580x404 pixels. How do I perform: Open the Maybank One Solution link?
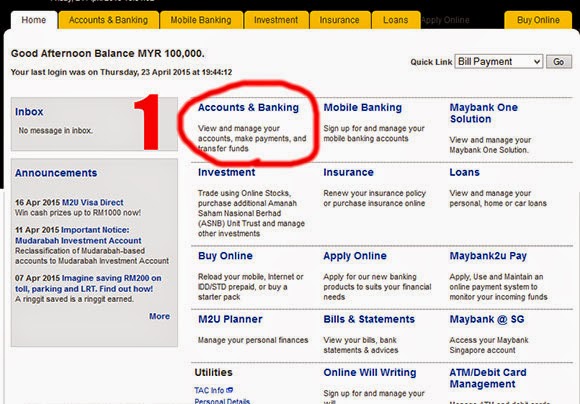pyautogui.click(x=483, y=113)
